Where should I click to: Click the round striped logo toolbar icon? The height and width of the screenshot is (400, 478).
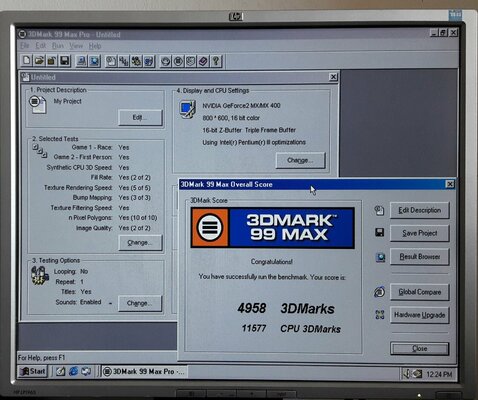(178, 61)
